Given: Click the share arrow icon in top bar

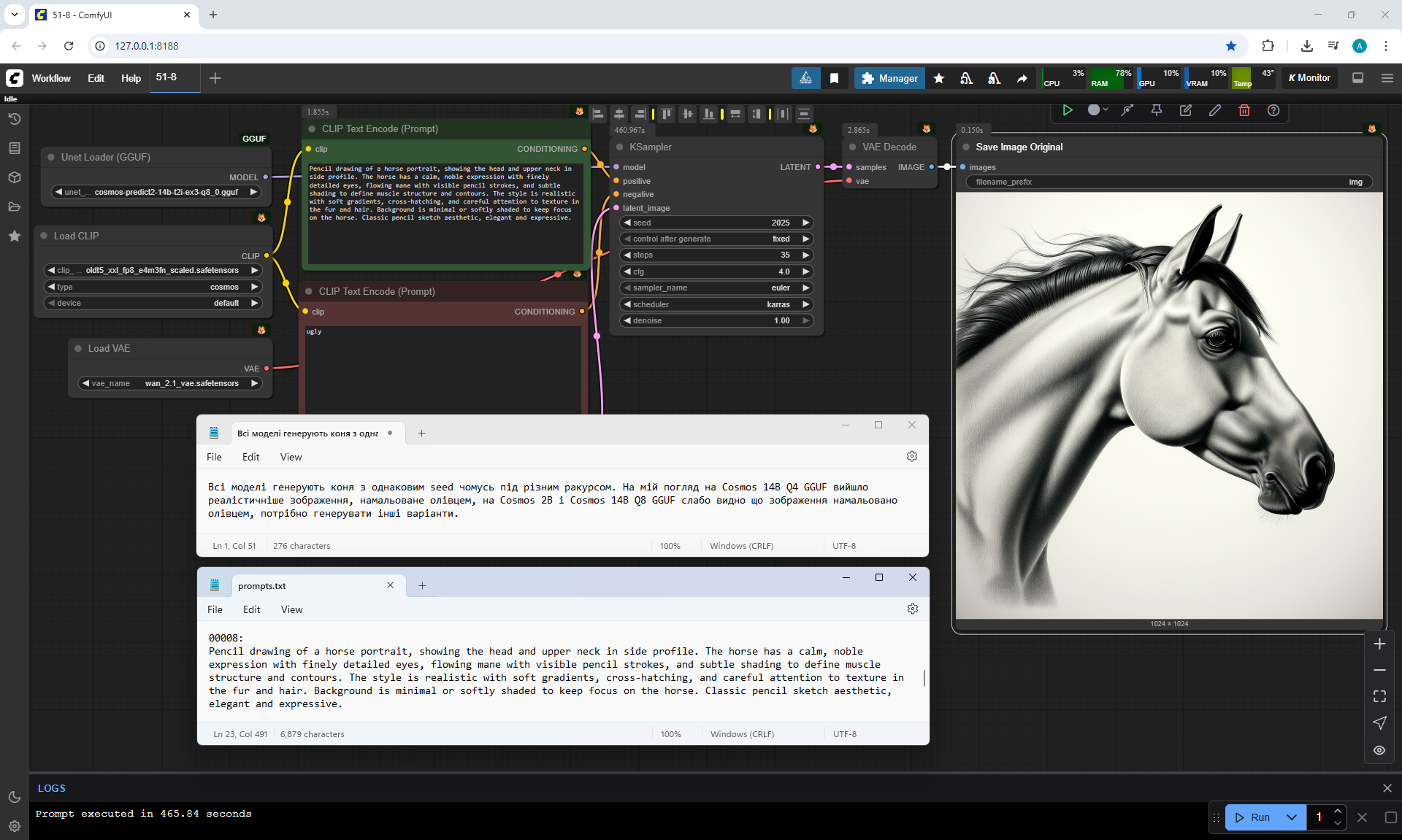Looking at the screenshot, I should point(1022,78).
